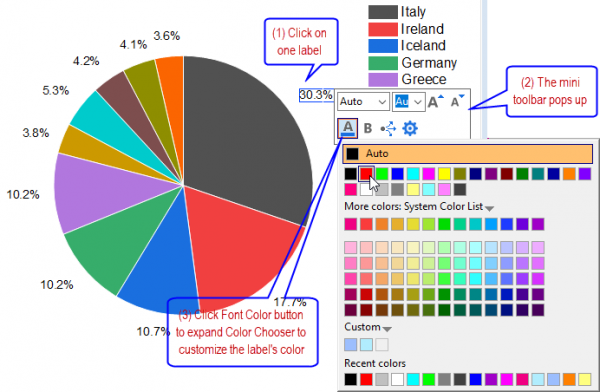Select the 3.6% pie label
The height and width of the screenshot is (392, 600).
tap(167, 36)
